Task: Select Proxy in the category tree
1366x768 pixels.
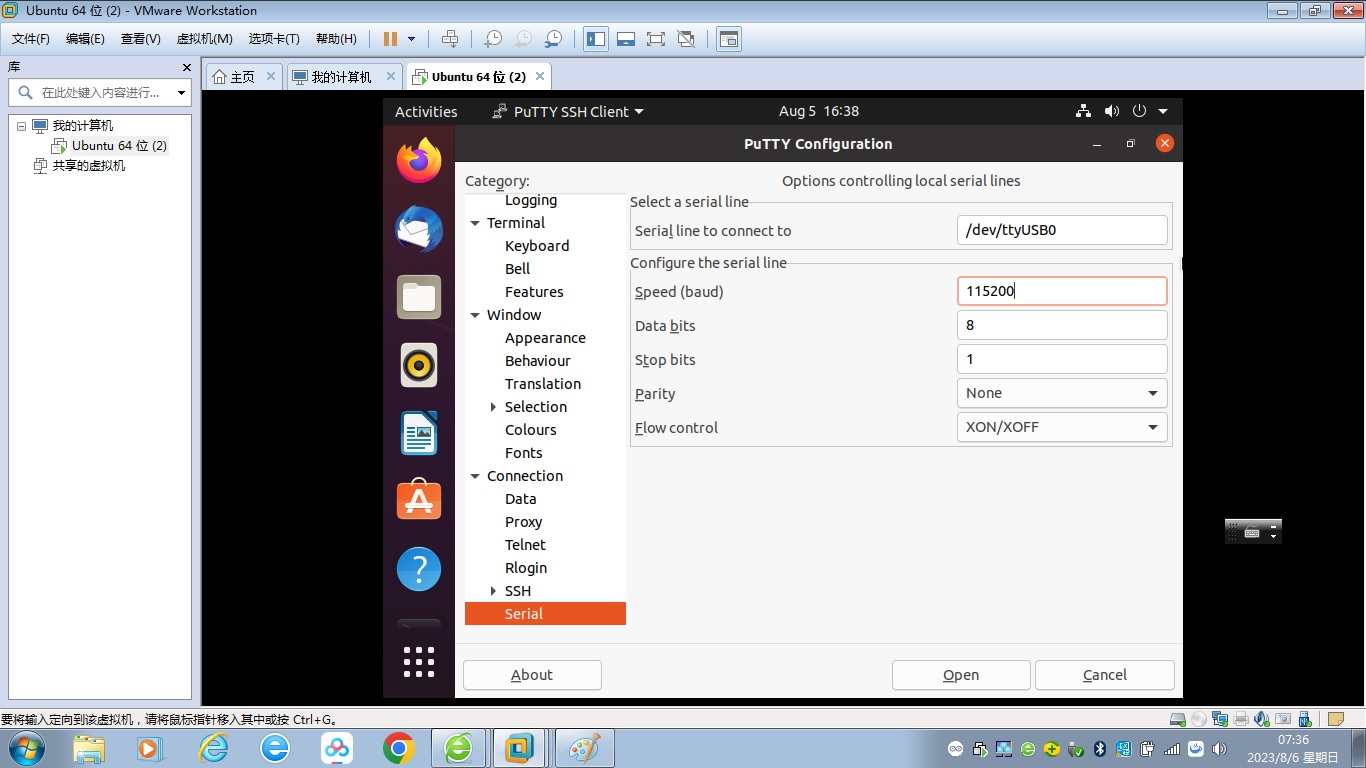Action: 524,522
